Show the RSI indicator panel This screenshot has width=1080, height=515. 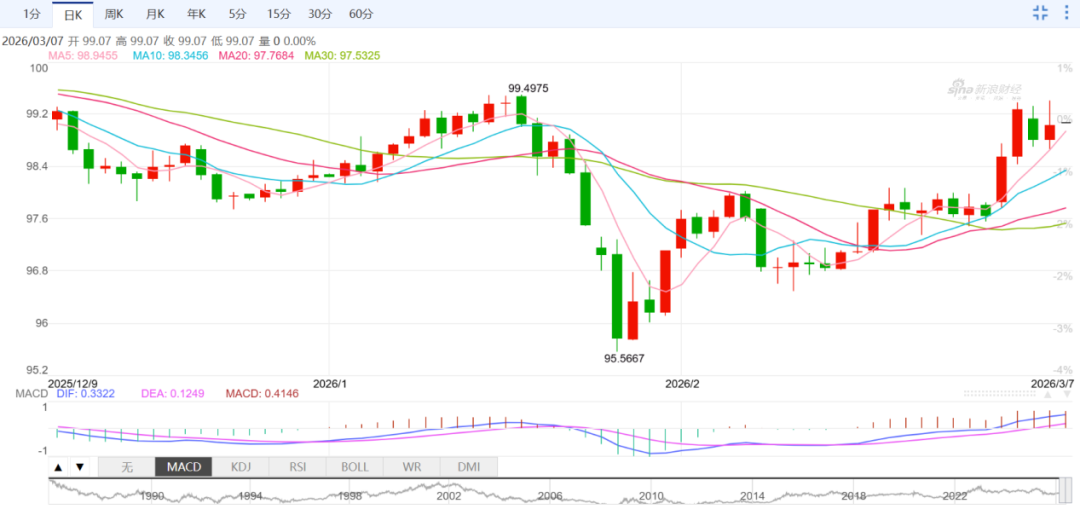(x=297, y=467)
